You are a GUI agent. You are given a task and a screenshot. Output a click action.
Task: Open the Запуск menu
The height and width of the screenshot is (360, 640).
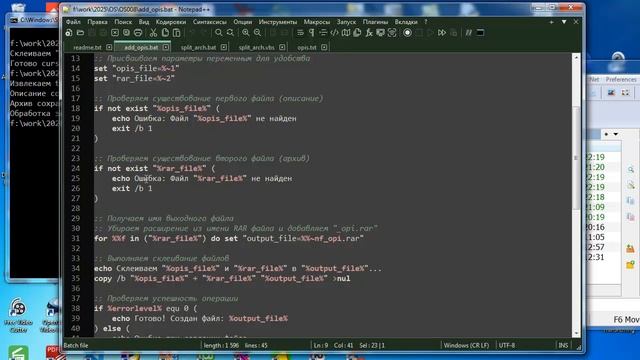tap(346, 22)
